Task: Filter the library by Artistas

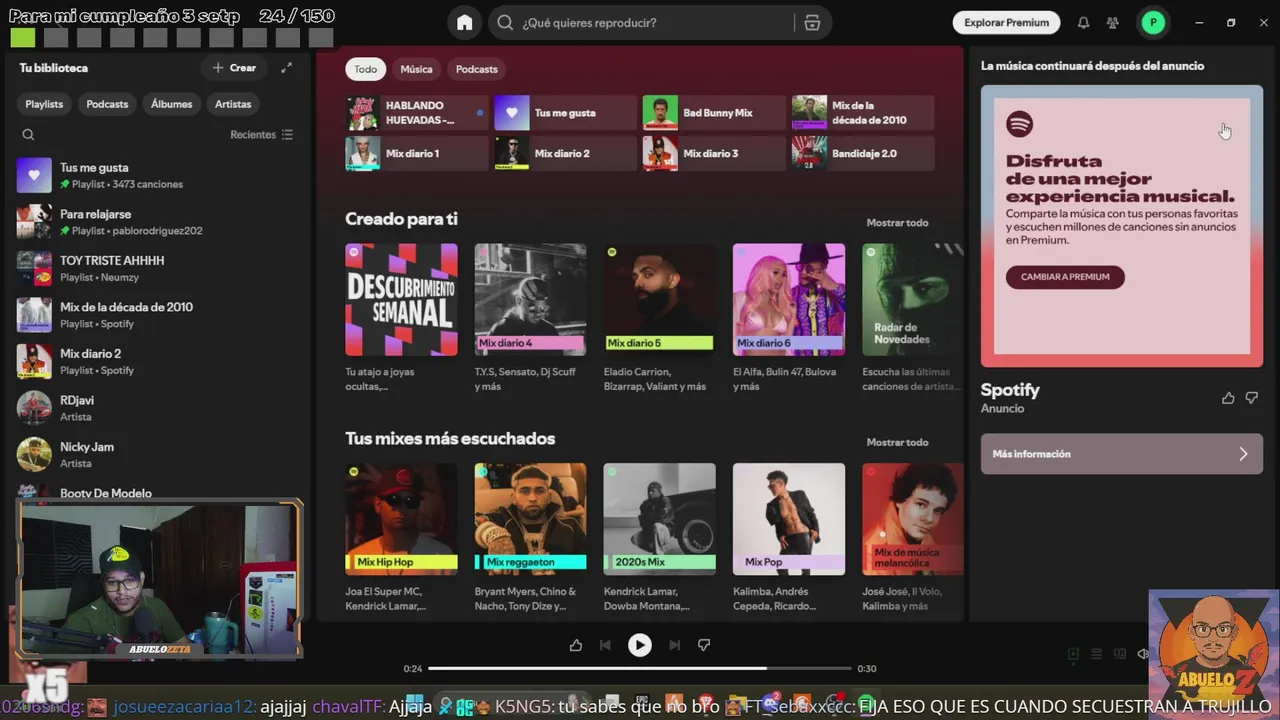Action: pyautogui.click(x=233, y=104)
